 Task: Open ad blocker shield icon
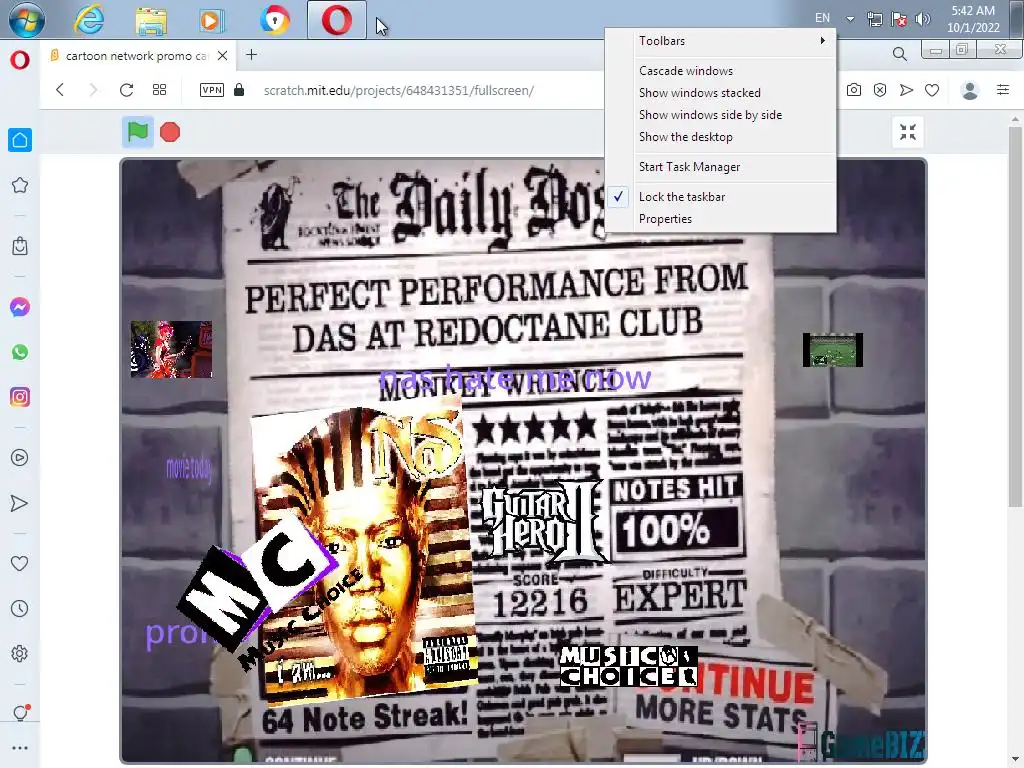880,90
